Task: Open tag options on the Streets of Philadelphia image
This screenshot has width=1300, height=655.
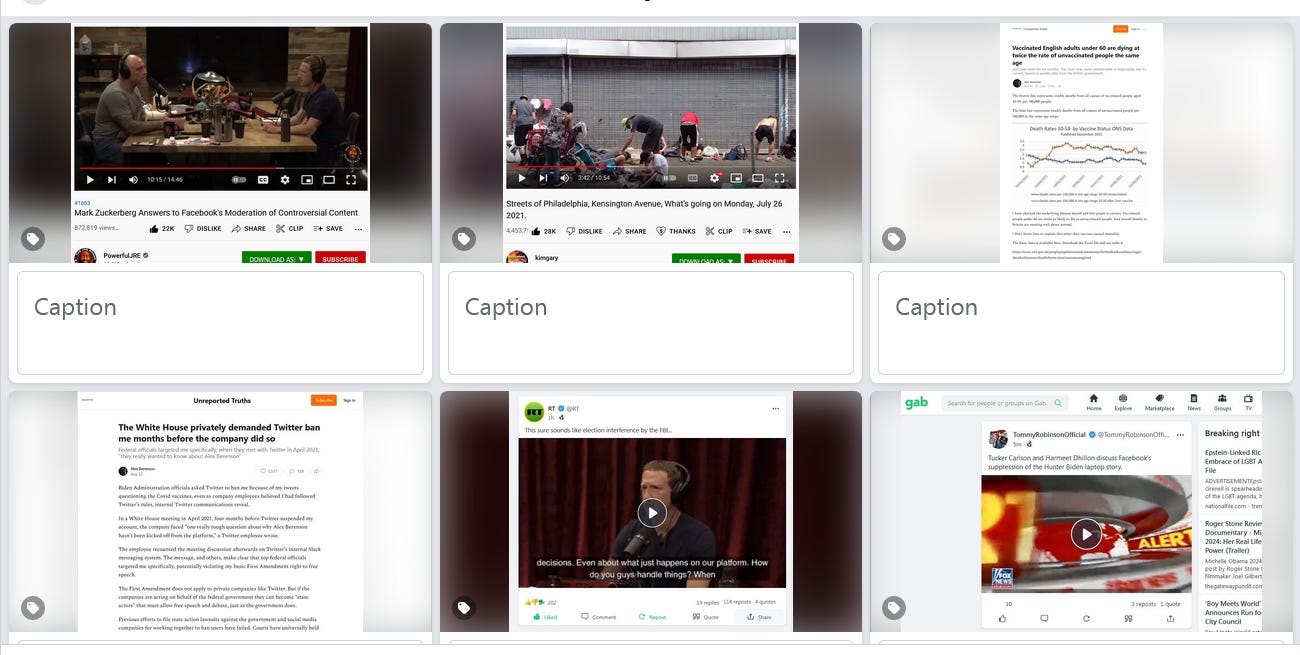Action: point(463,239)
